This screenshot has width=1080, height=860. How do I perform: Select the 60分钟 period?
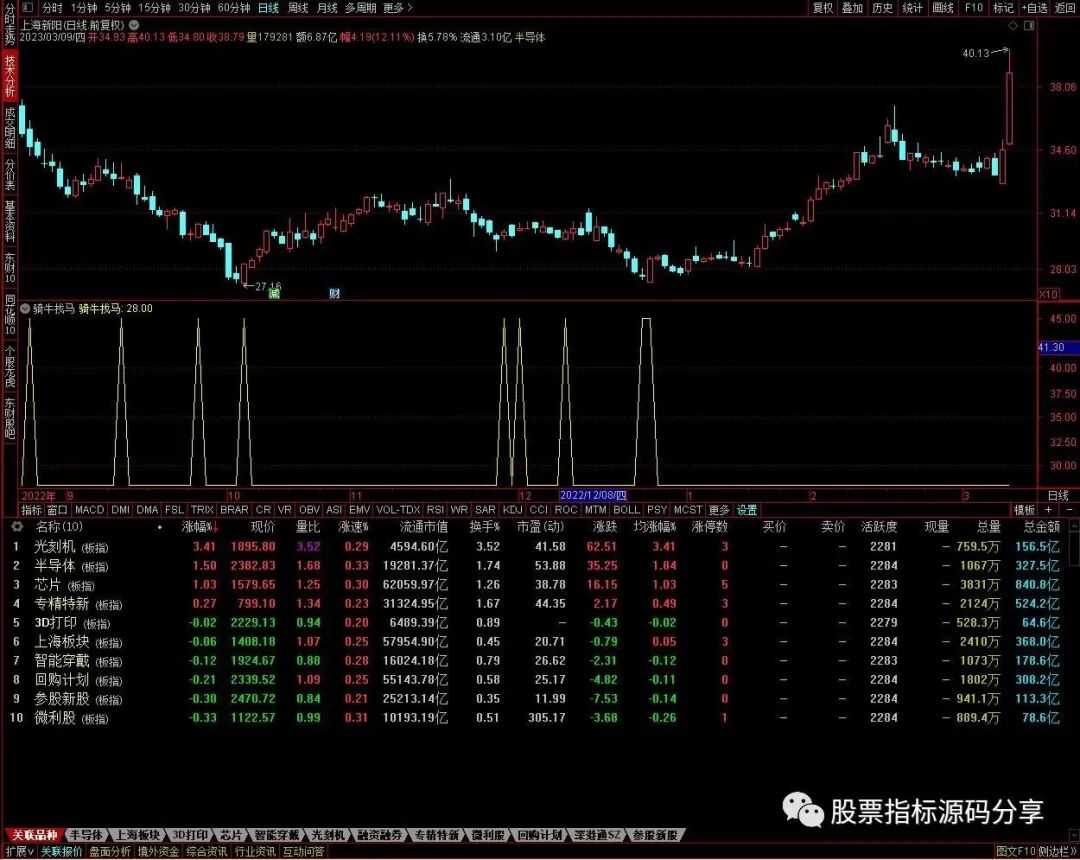coord(233,8)
